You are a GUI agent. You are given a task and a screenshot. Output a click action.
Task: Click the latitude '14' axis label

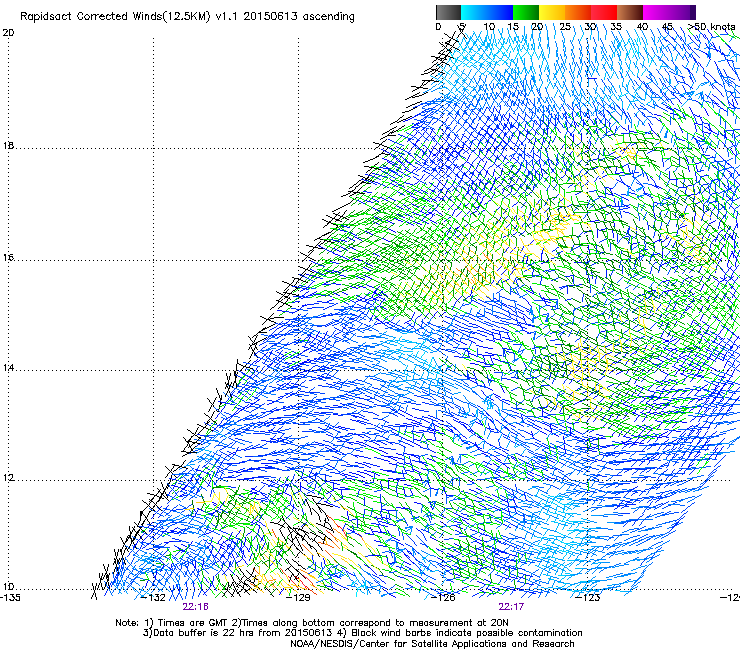8,368
